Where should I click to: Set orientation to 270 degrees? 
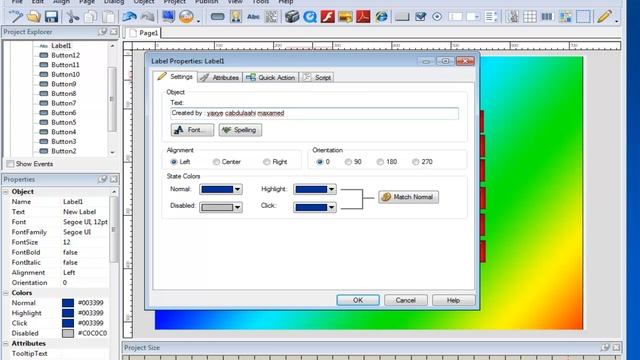pyautogui.click(x=416, y=162)
